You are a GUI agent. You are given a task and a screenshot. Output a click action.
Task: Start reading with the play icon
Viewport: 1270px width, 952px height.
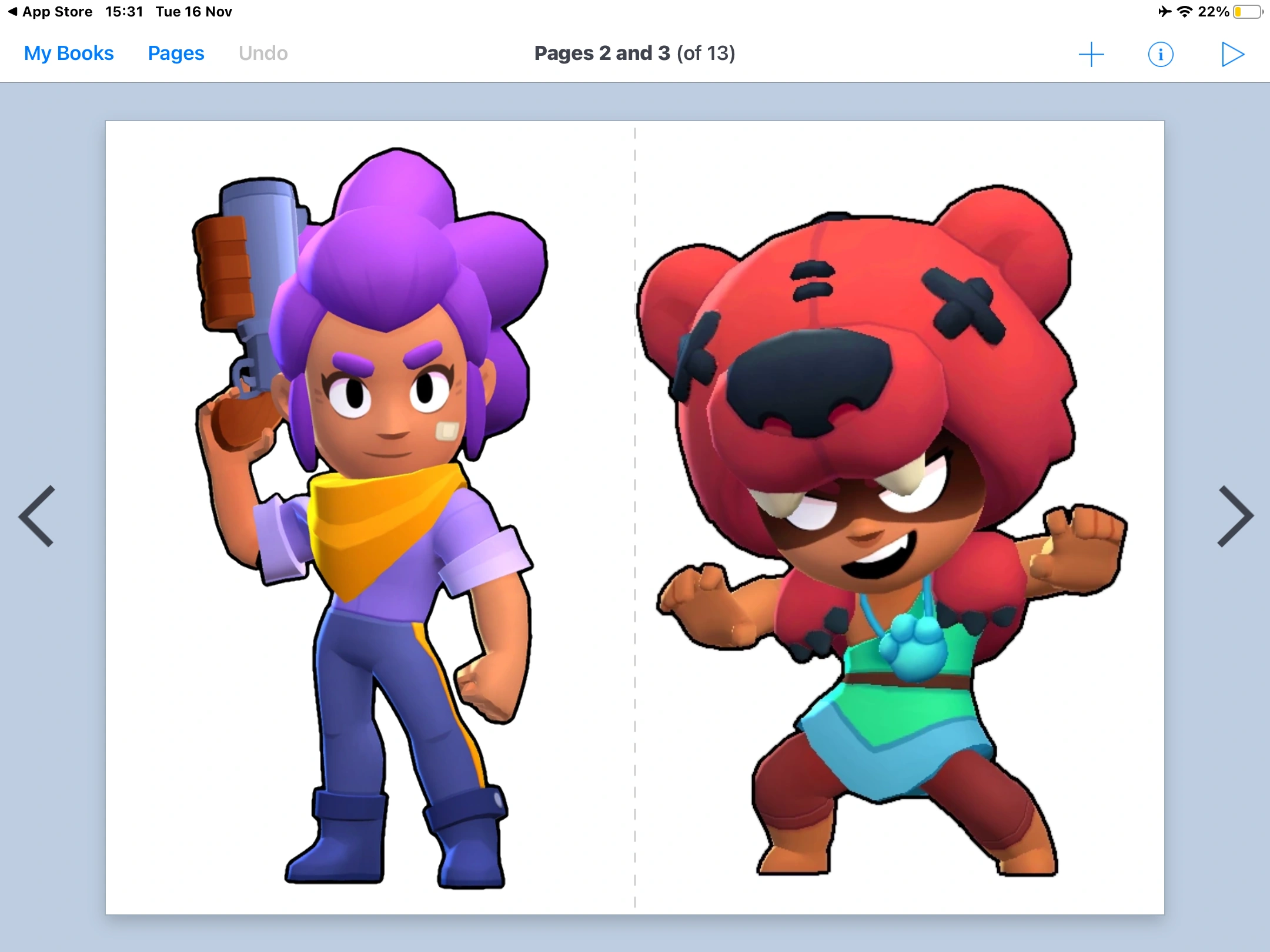[1232, 53]
